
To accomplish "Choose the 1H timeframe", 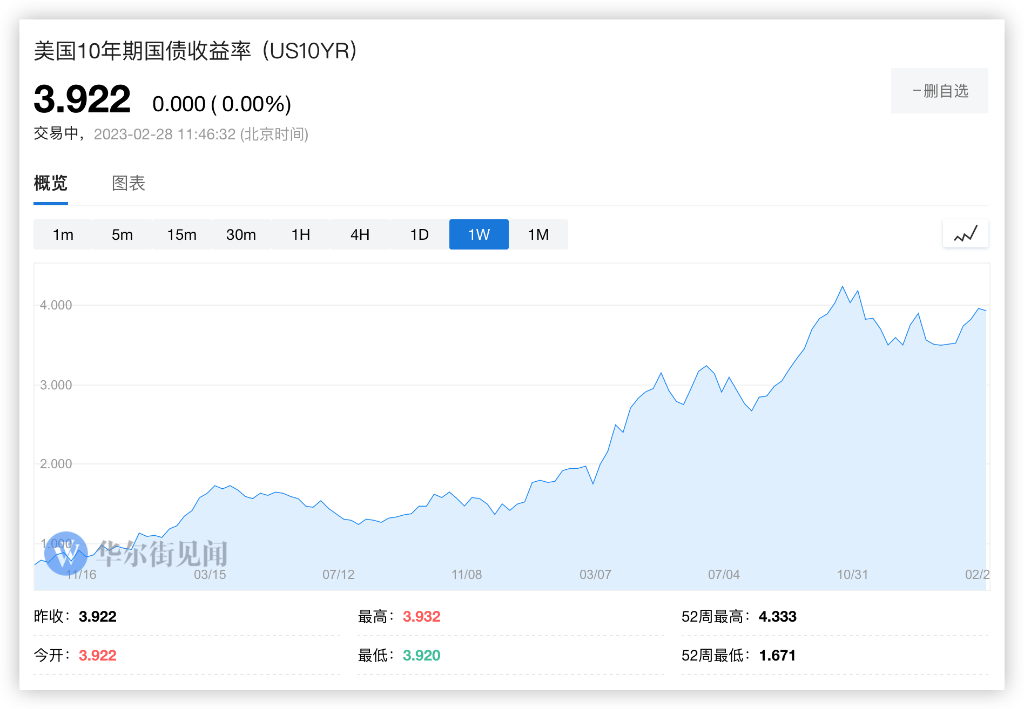I will [300, 234].
